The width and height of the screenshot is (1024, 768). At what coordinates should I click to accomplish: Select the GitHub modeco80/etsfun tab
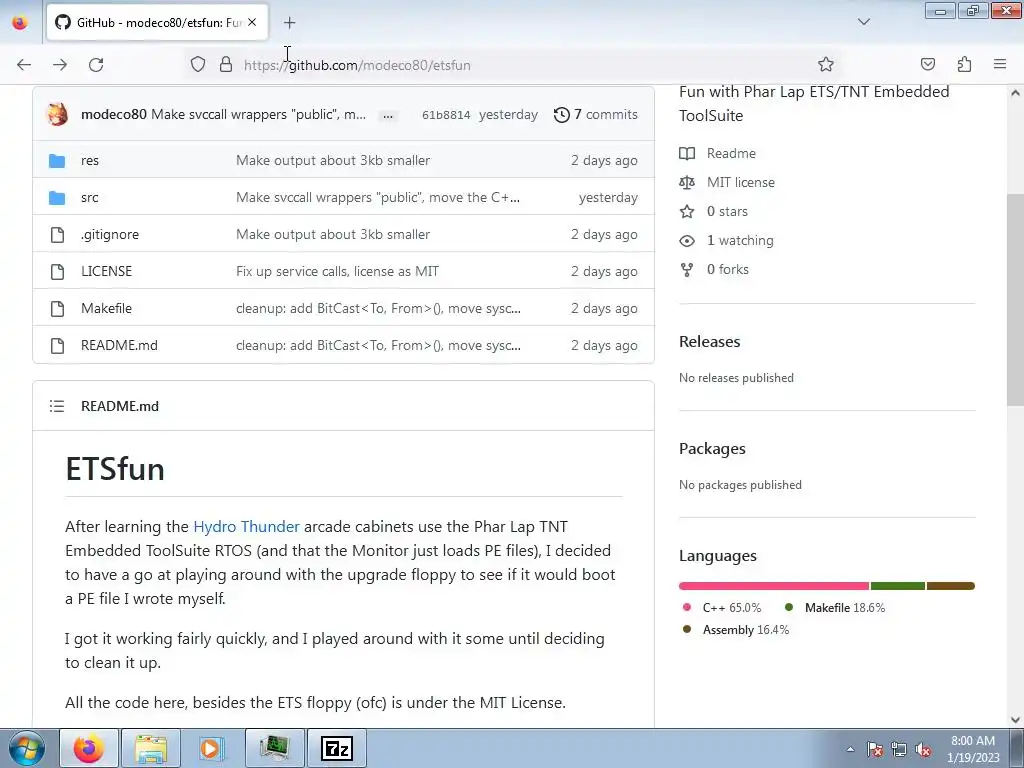pyautogui.click(x=157, y=23)
